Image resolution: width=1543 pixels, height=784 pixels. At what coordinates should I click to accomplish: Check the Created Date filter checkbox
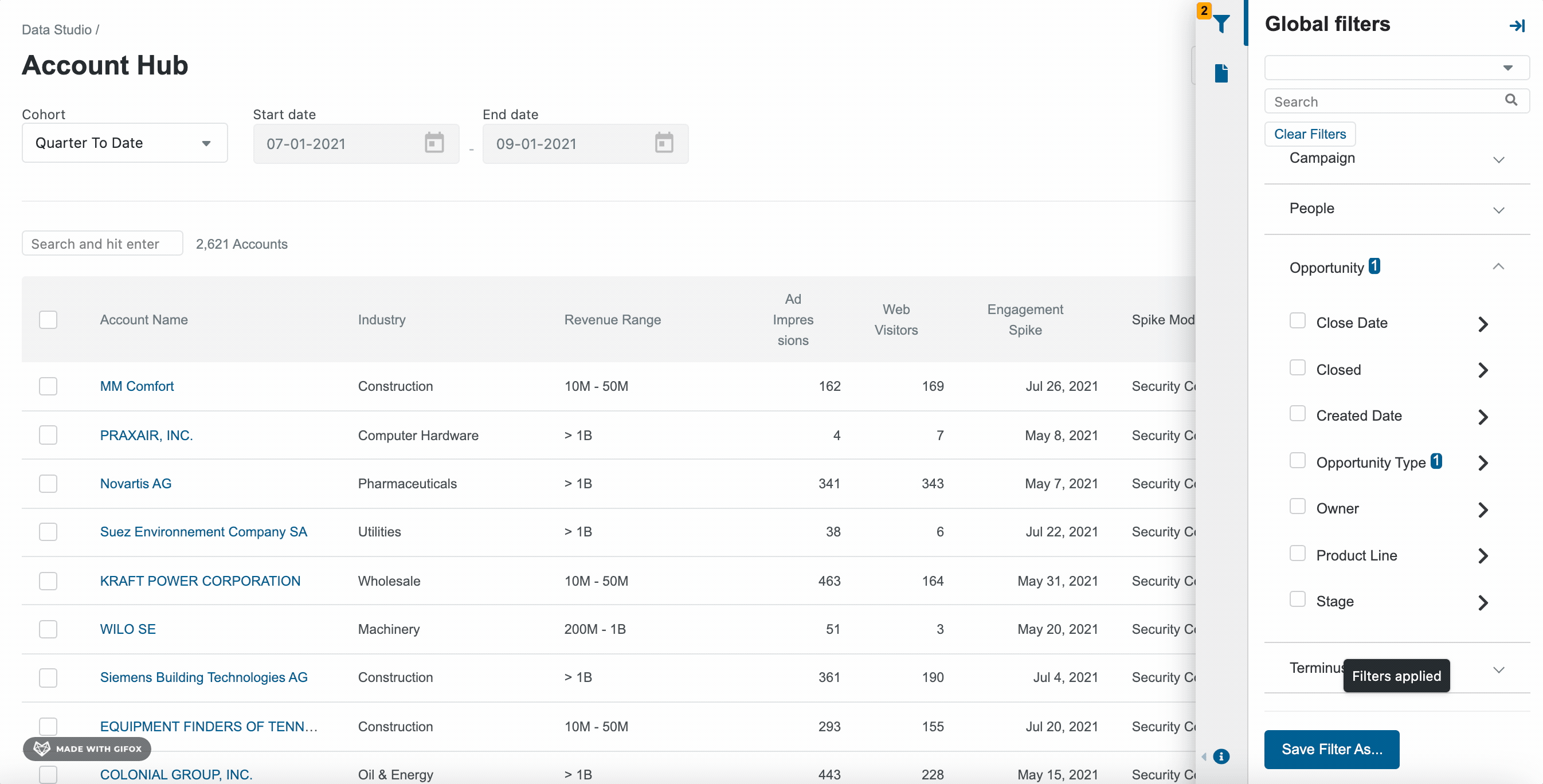(1298, 413)
